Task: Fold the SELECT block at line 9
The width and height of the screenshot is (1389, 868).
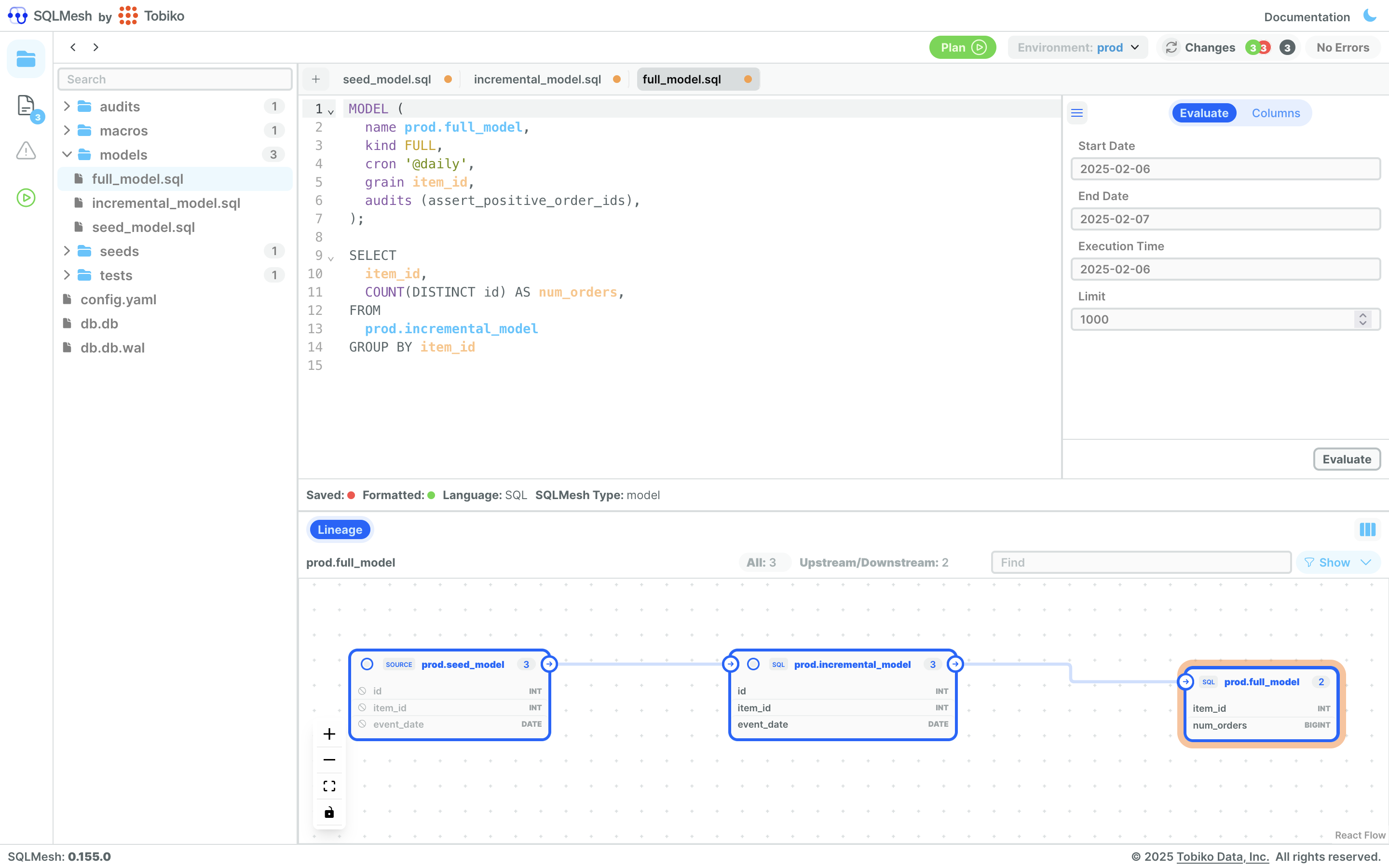Action: (x=331, y=258)
